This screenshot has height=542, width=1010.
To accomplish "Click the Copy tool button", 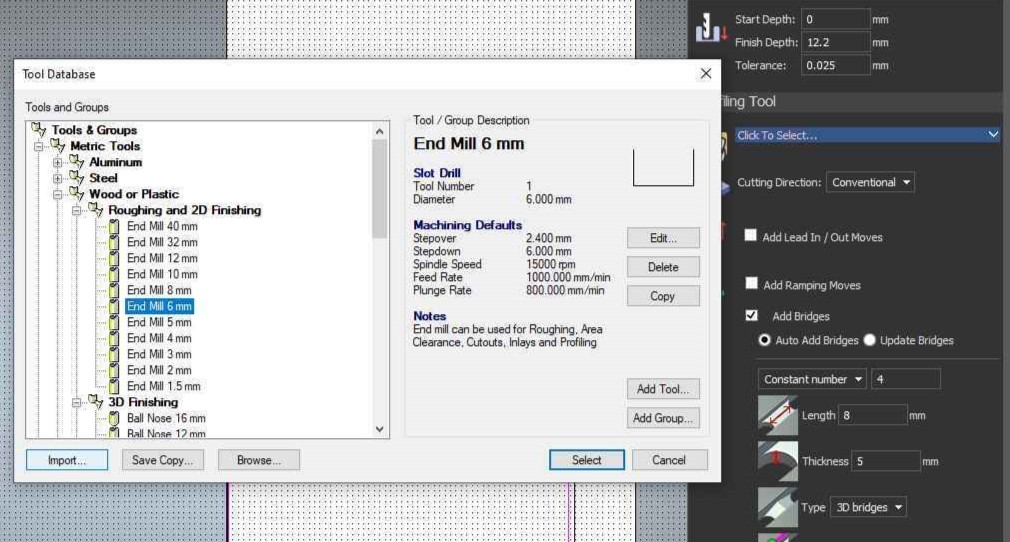I will [663, 296].
